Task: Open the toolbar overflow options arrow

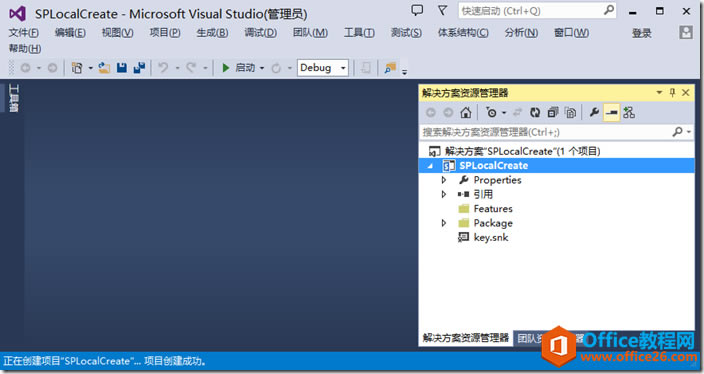Action: tap(405, 71)
